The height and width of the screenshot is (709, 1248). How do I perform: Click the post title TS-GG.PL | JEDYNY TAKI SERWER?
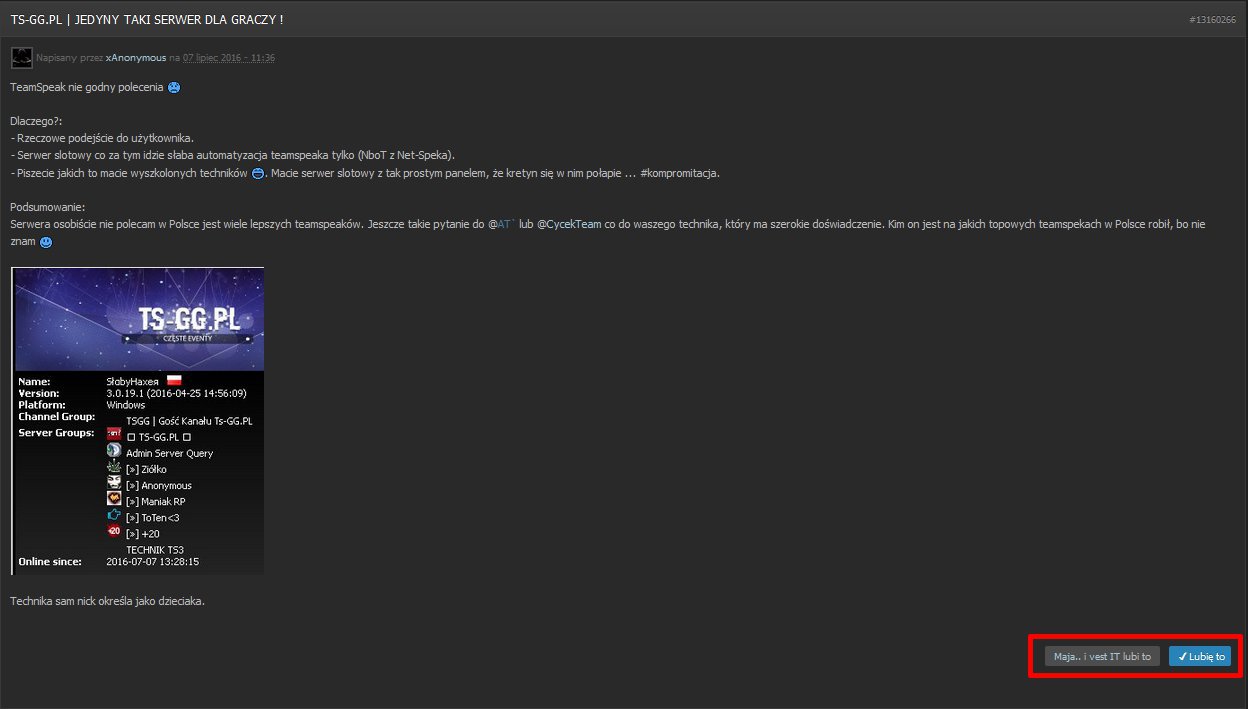(x=147, y=20)
